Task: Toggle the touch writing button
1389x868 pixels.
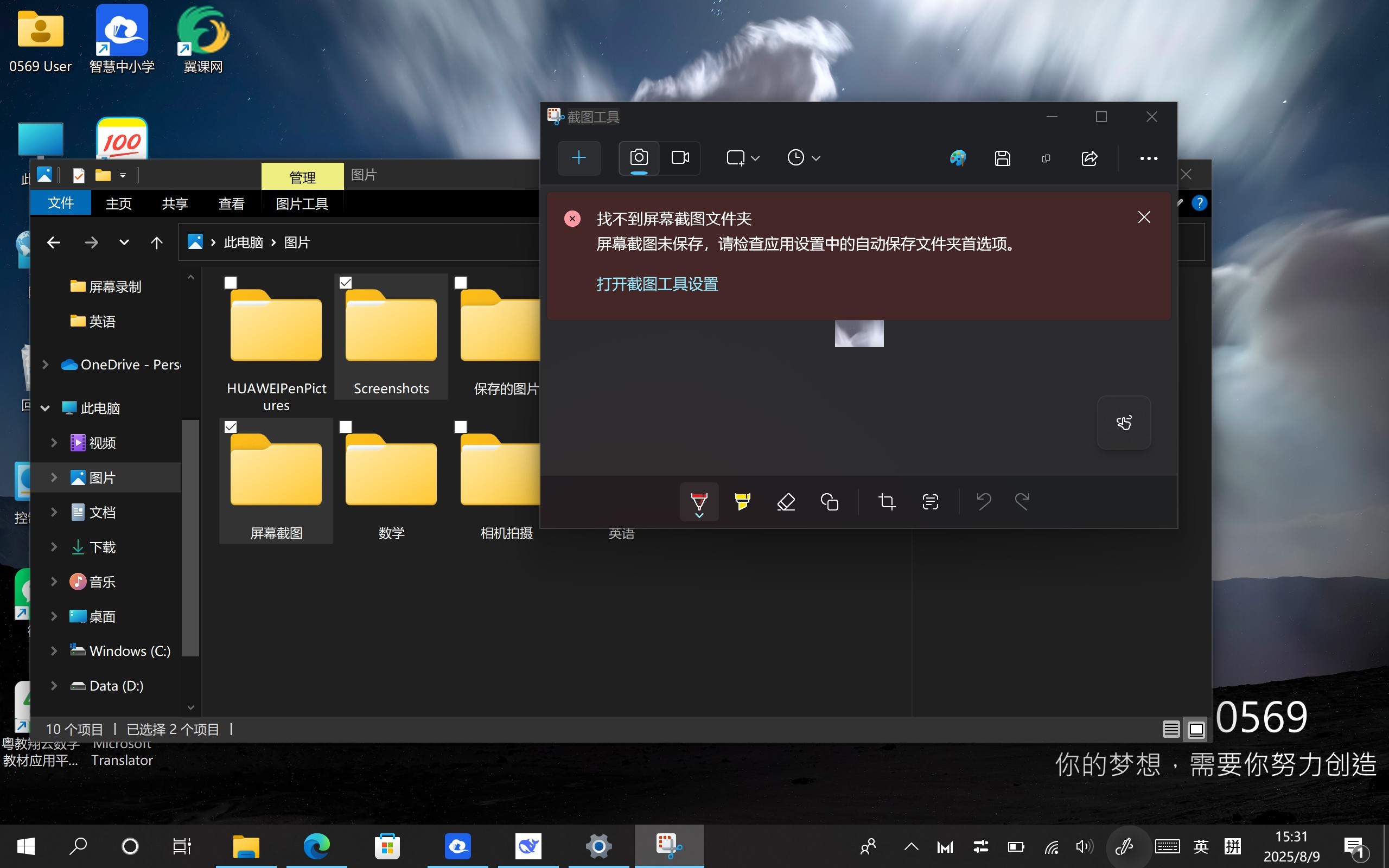Action: [1123, 423]
